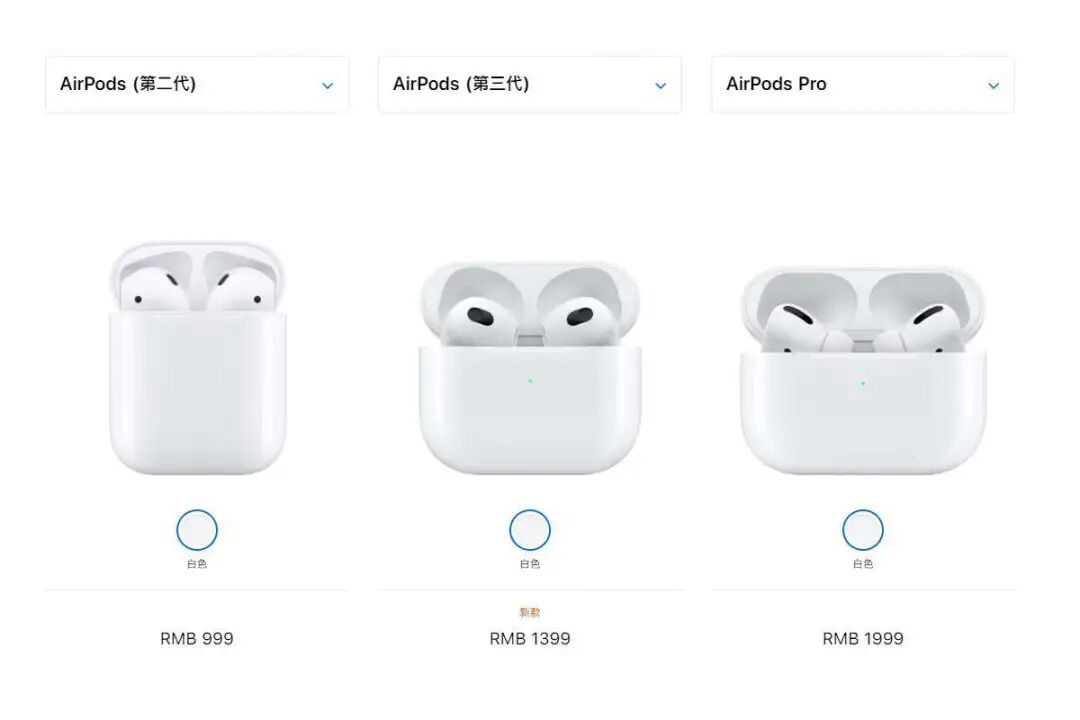Select white color swatch under AirPods 第三代
This screenshot has width=1080, height=720.
(x=530, y=530)
